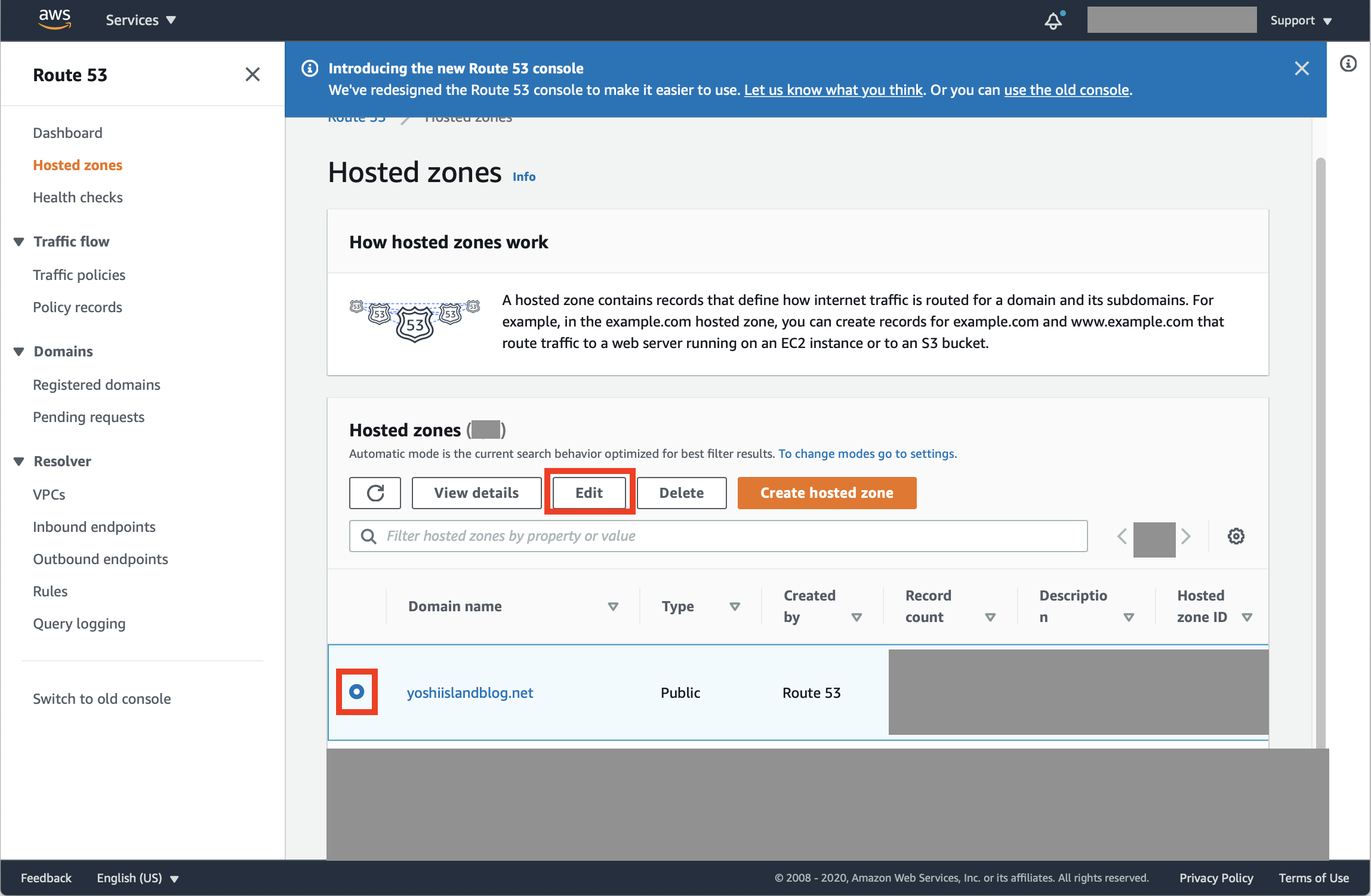Go to Dashboard in sidebar

pos(67,133)
